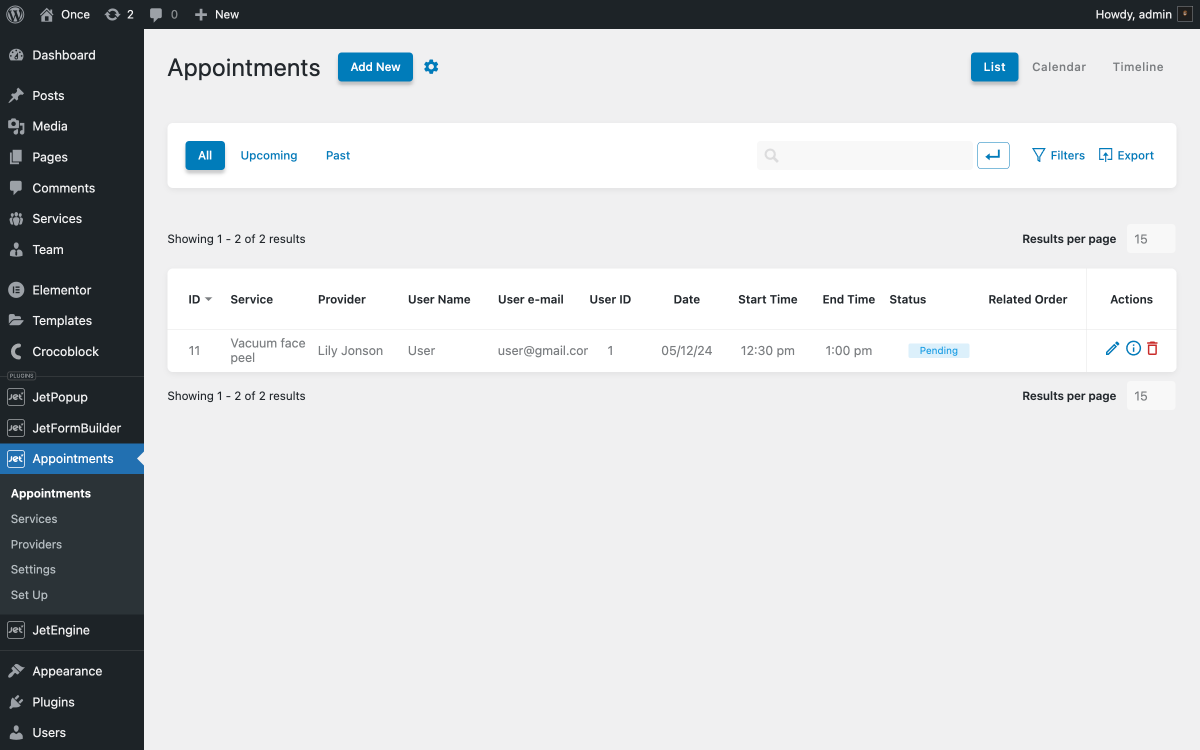This screenshot has width=1200, height=750.
Task: Click the WordPress logo in the admin bar
Action: click(13, 14)
